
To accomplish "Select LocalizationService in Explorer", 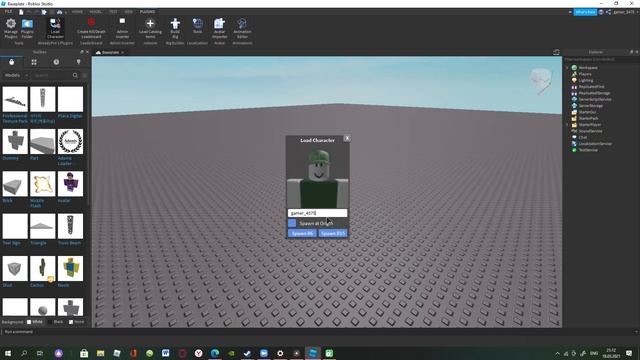I will pos(595,144).
